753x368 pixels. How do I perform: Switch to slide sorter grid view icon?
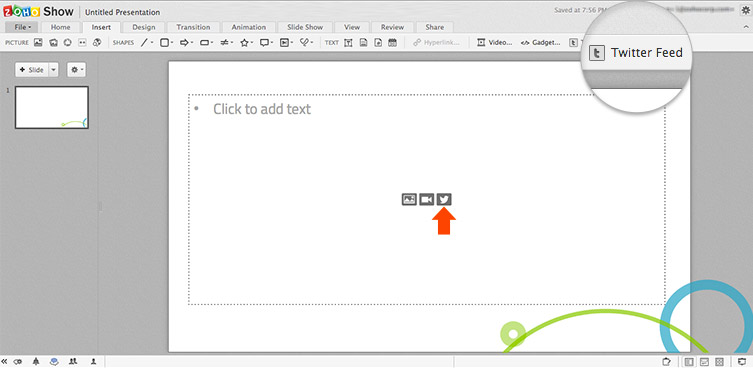[719, 361]
